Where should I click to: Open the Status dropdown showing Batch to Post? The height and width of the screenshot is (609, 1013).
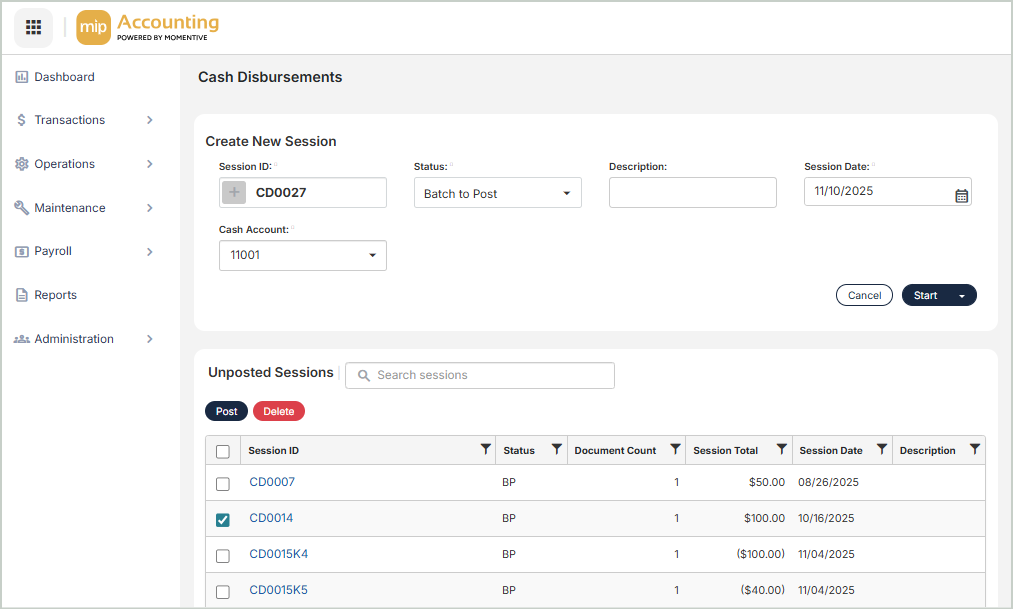coord(497,193)
